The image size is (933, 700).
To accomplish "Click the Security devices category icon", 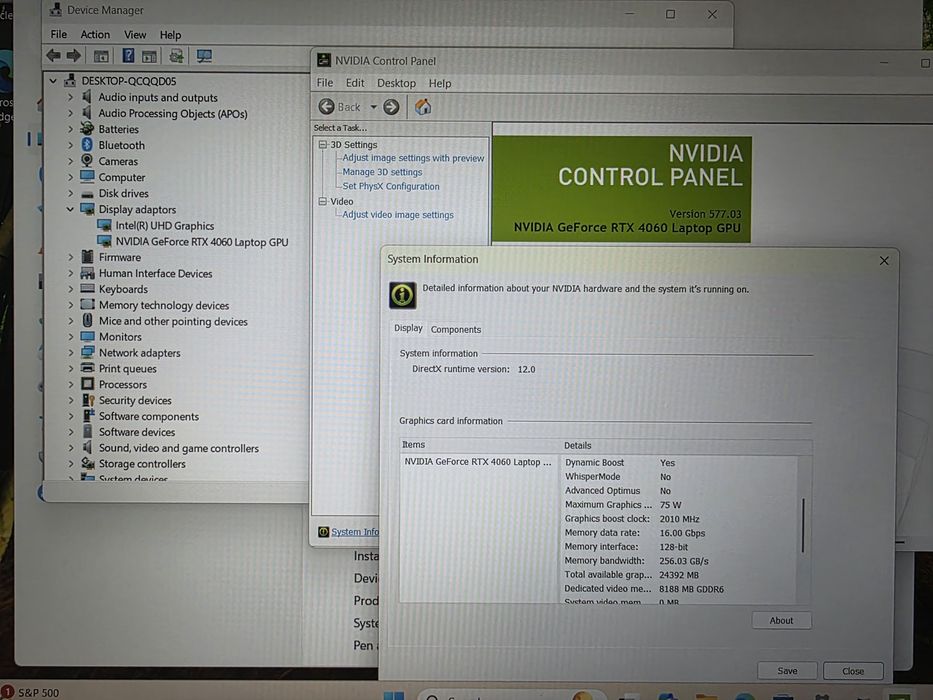I will coord(87,400).
